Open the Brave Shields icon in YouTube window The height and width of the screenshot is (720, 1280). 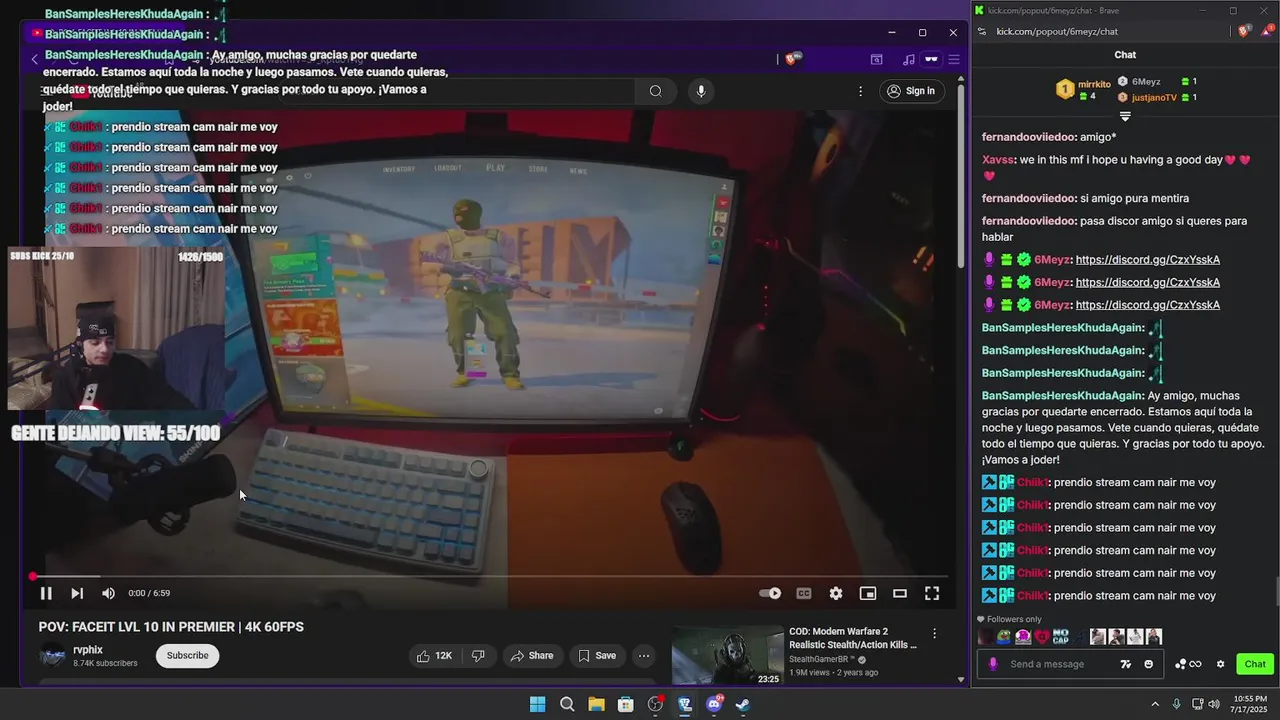coord(793,59)
